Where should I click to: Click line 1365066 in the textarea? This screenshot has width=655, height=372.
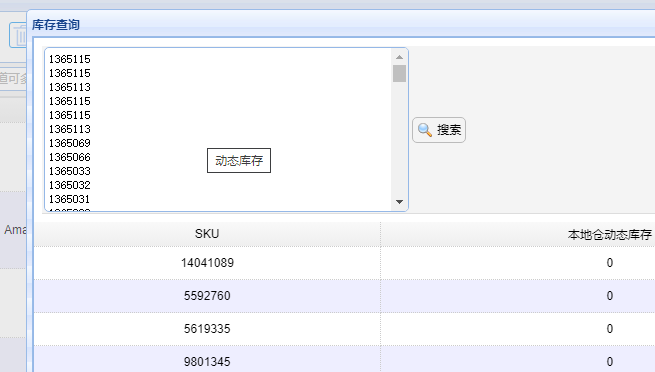pos(69,157)
